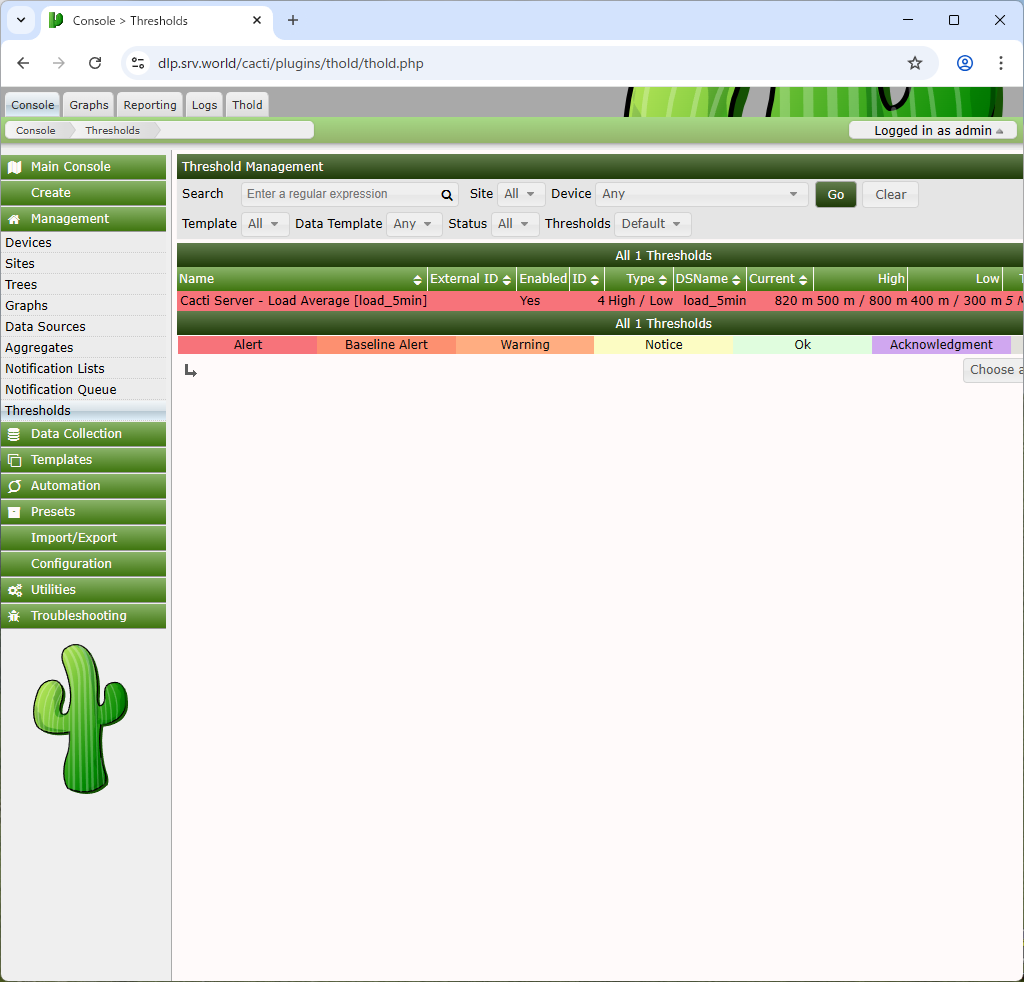Click the Data Collection database icon
Viewport: 1024px width, 982px height.
[x=14, y=434]
